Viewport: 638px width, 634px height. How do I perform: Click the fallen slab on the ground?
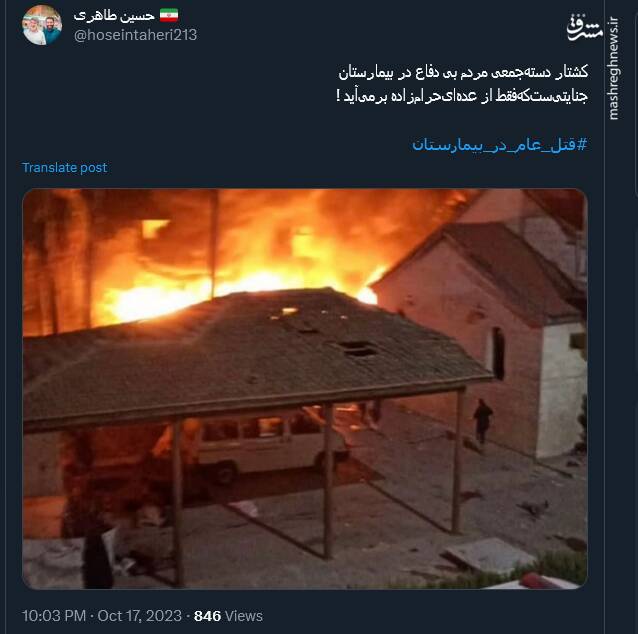pyautogui.click(x=488, y=555)
